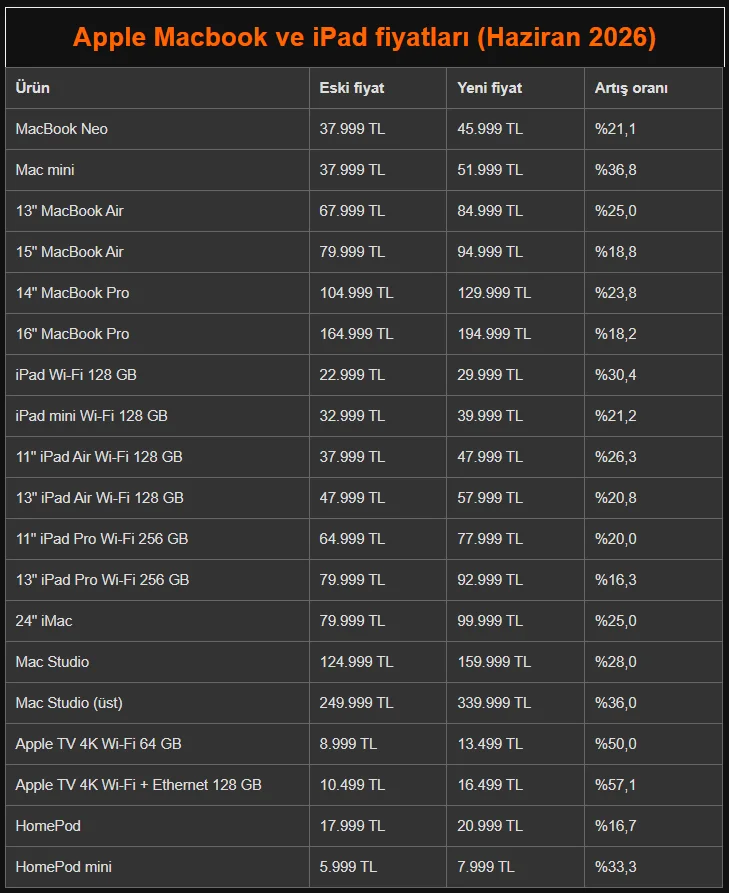Viewport: 729px width, 893px height.
Task: Select the HomePod increase rate %16,7
Action: (616, 826)
